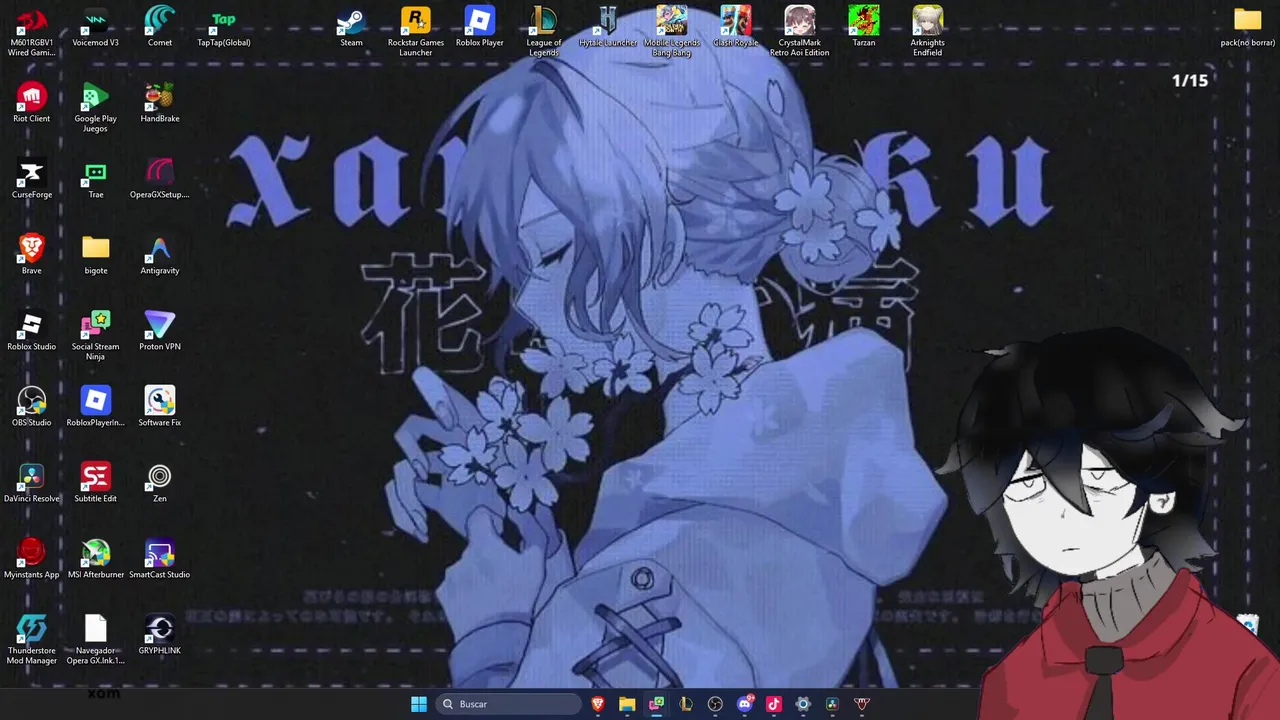Screen dimensions: 1280x720
Task: Open the GRYPHLINK desktop shortcut
Action: pos(160,634)
